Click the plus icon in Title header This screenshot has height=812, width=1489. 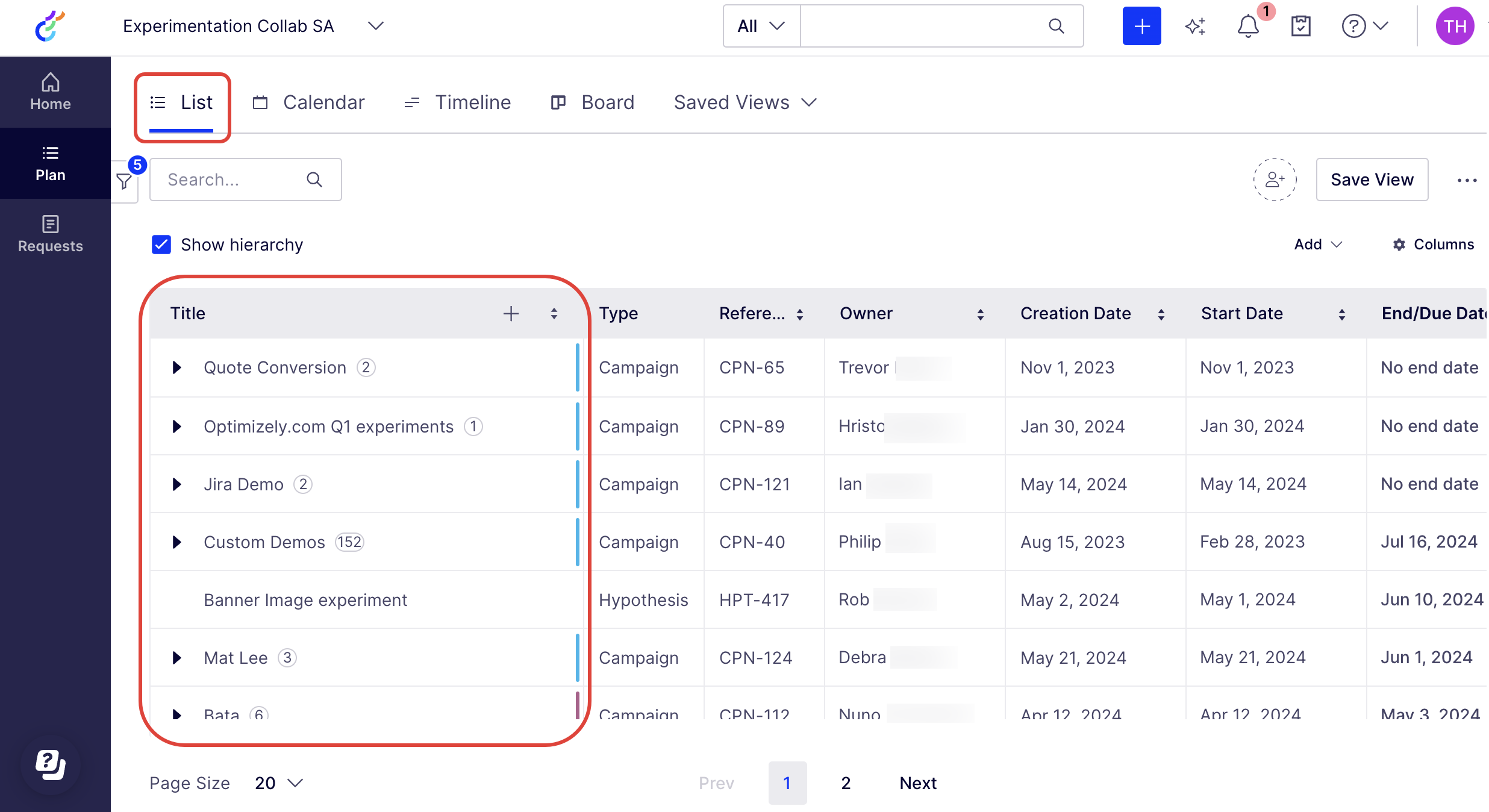point(511,313)
